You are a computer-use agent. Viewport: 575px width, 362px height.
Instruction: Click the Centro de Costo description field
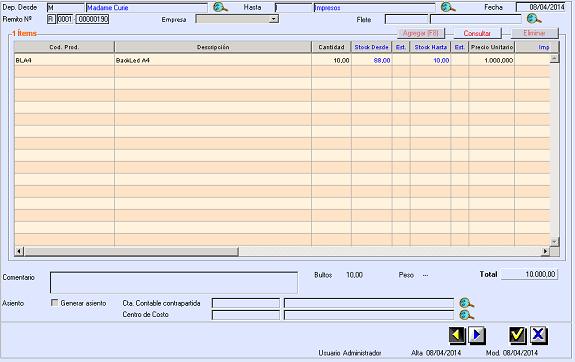click(x=369, y=315)
